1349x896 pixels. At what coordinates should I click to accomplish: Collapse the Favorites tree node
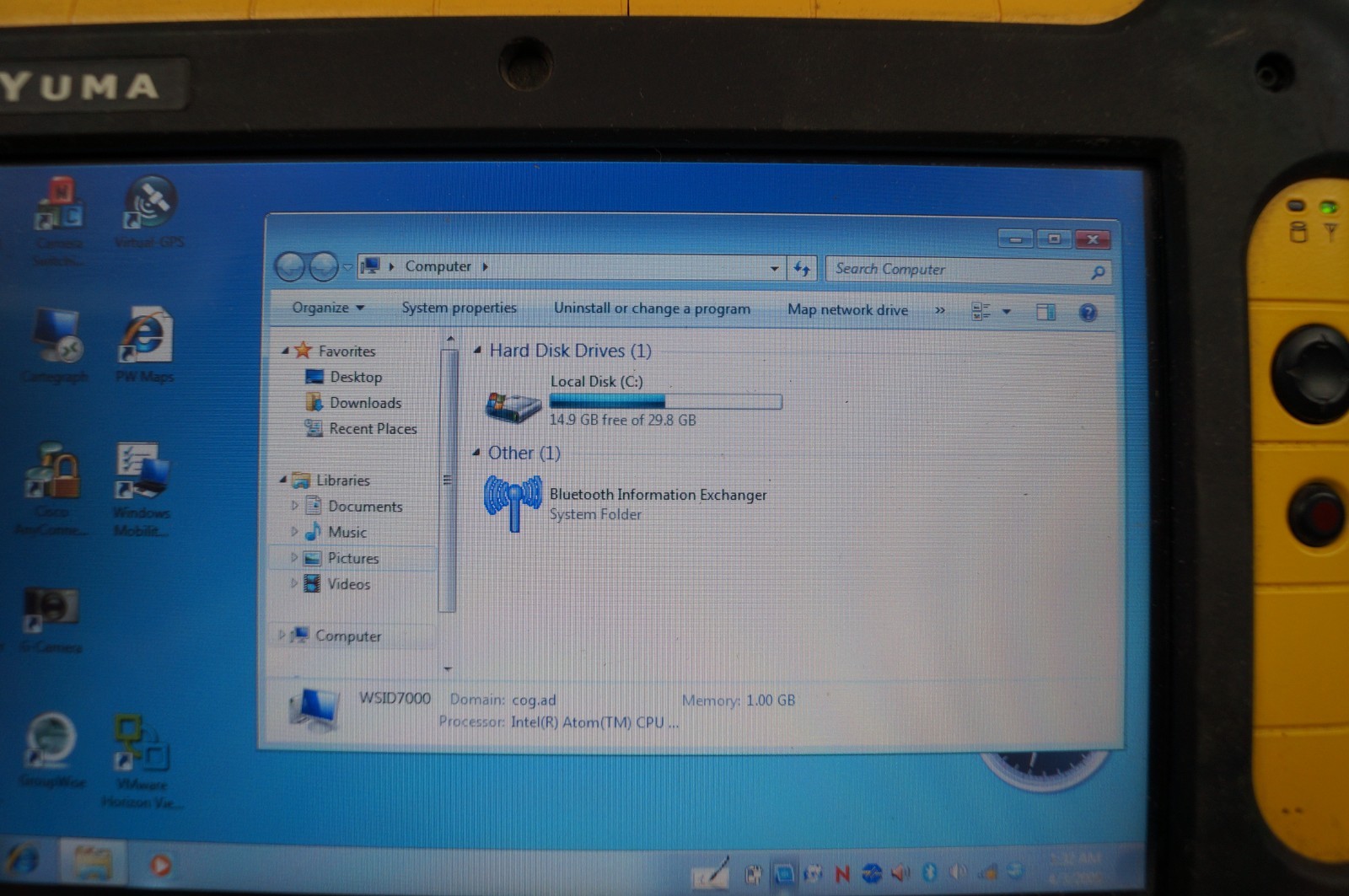pos(285,351)
